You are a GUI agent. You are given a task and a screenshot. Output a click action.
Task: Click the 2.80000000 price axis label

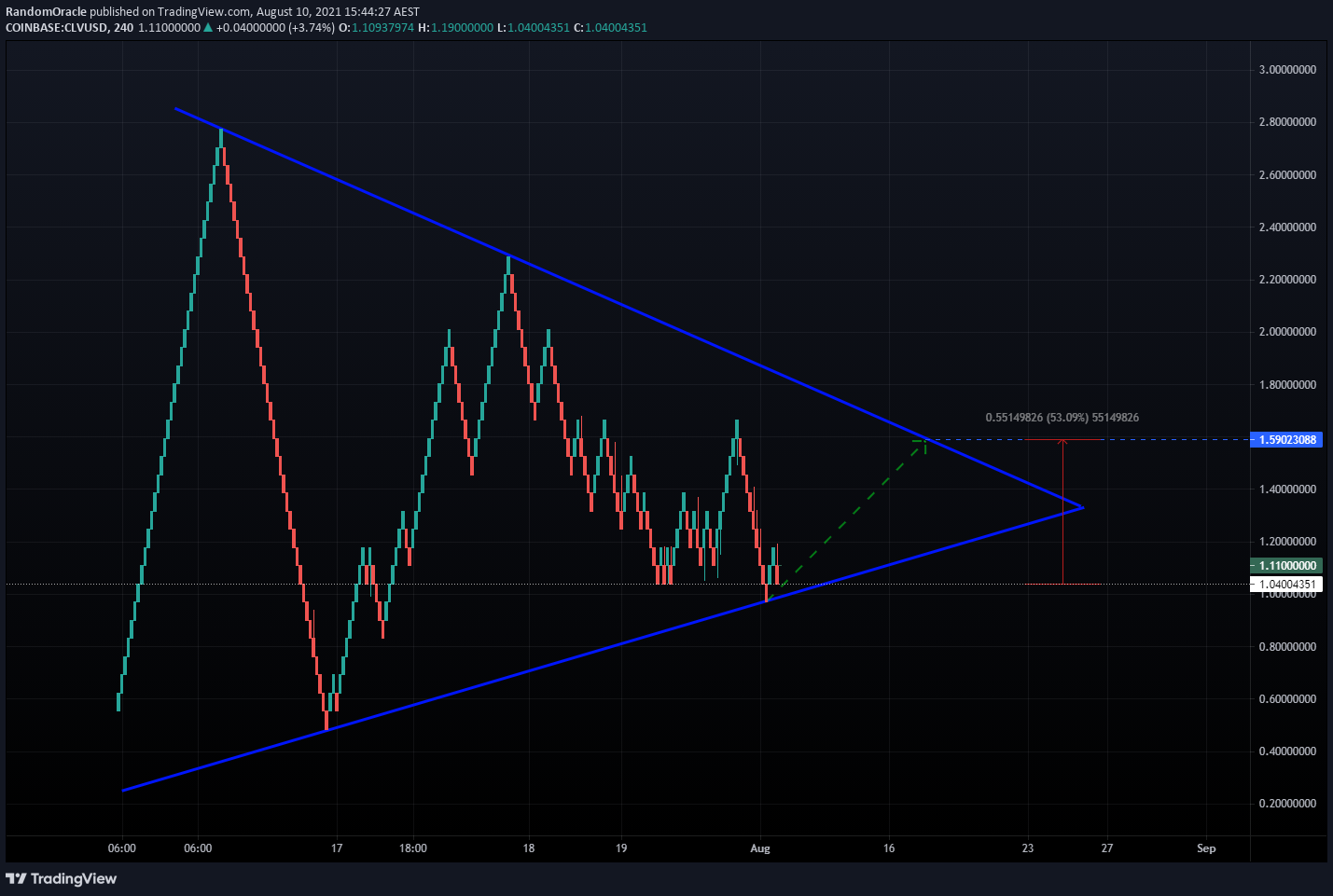pyautogui.click(x=1287, y=122)
